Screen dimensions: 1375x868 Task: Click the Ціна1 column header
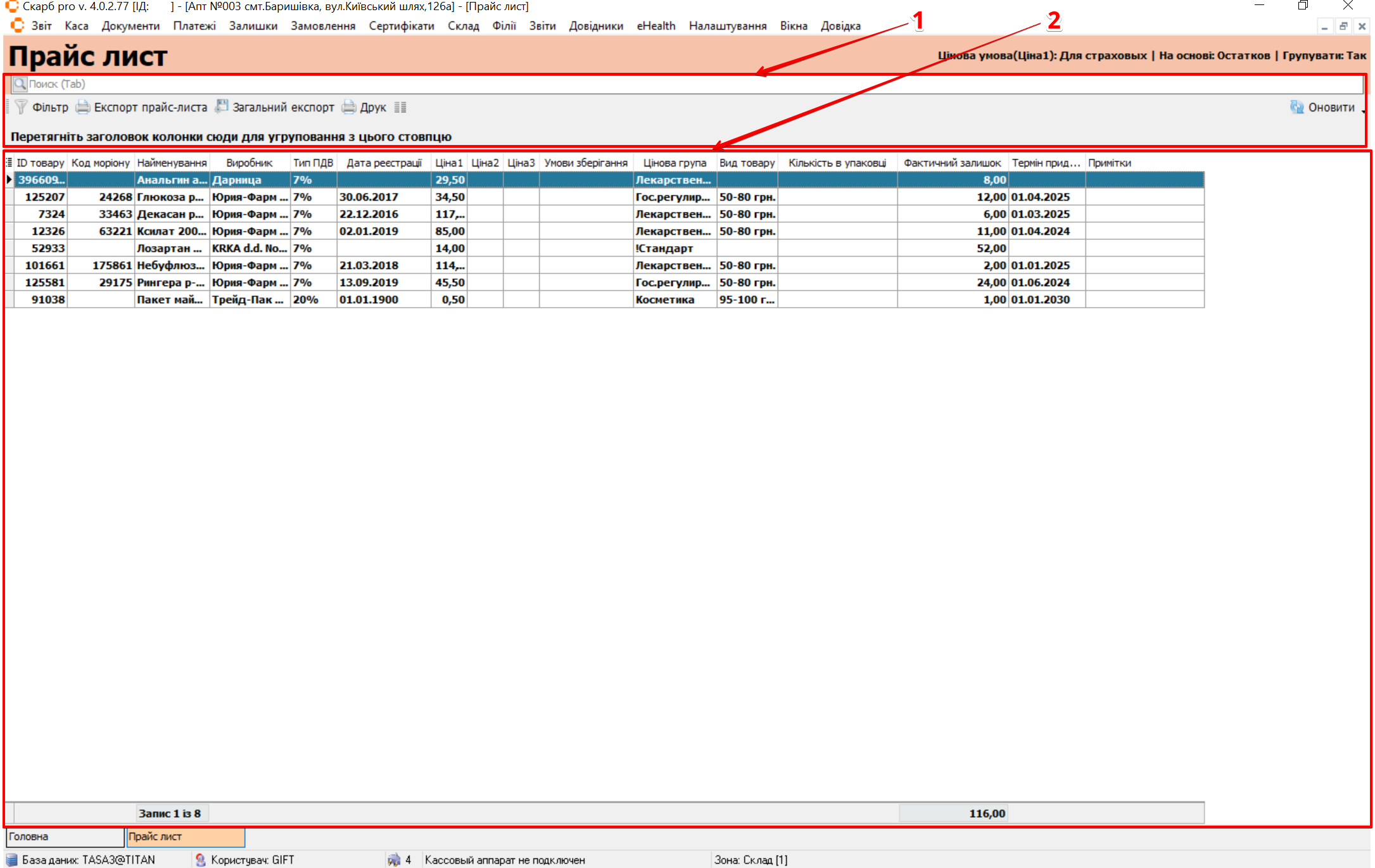click(448, 163)
